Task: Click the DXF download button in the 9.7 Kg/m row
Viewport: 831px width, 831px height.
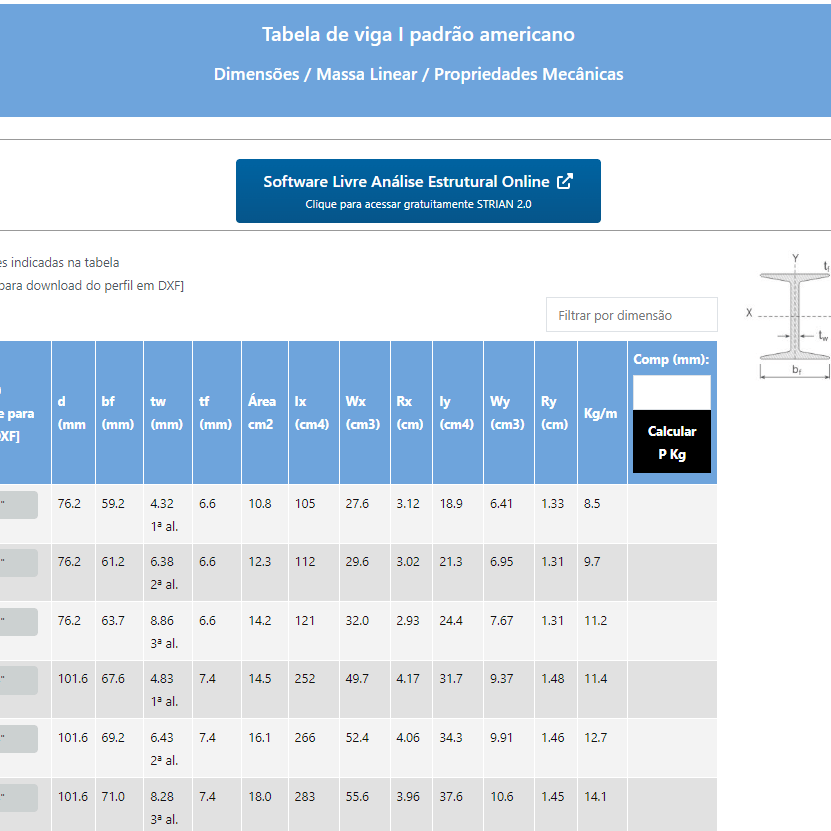Action: click(x=18, y=563)
